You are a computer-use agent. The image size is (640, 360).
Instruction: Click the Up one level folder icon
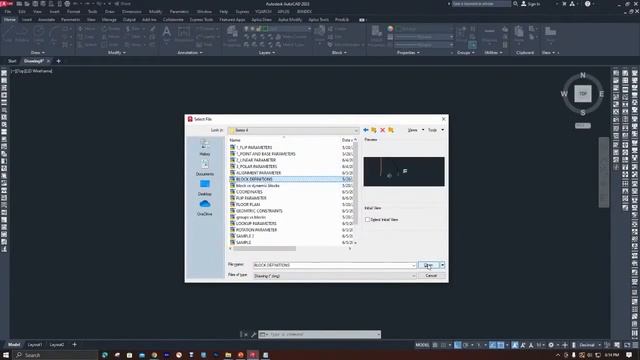coord(374,130)
